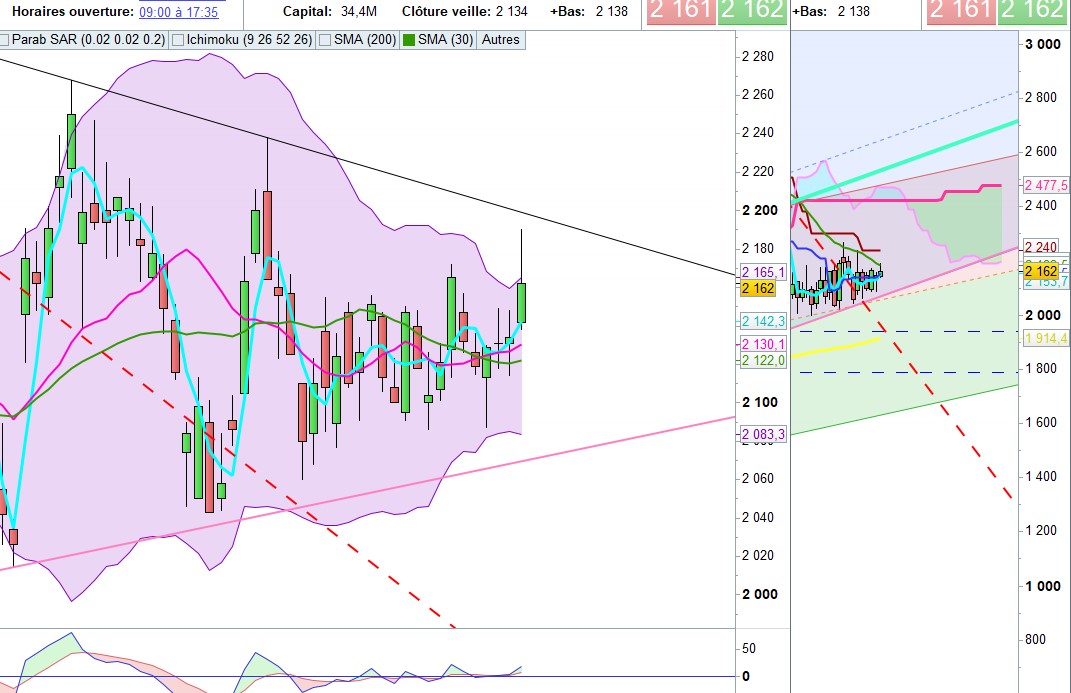This screenshot has height=693, width=1071.
Task: Select the last green candlestick on the left chart
Action: pyautogui.click(x=522, y=303)
